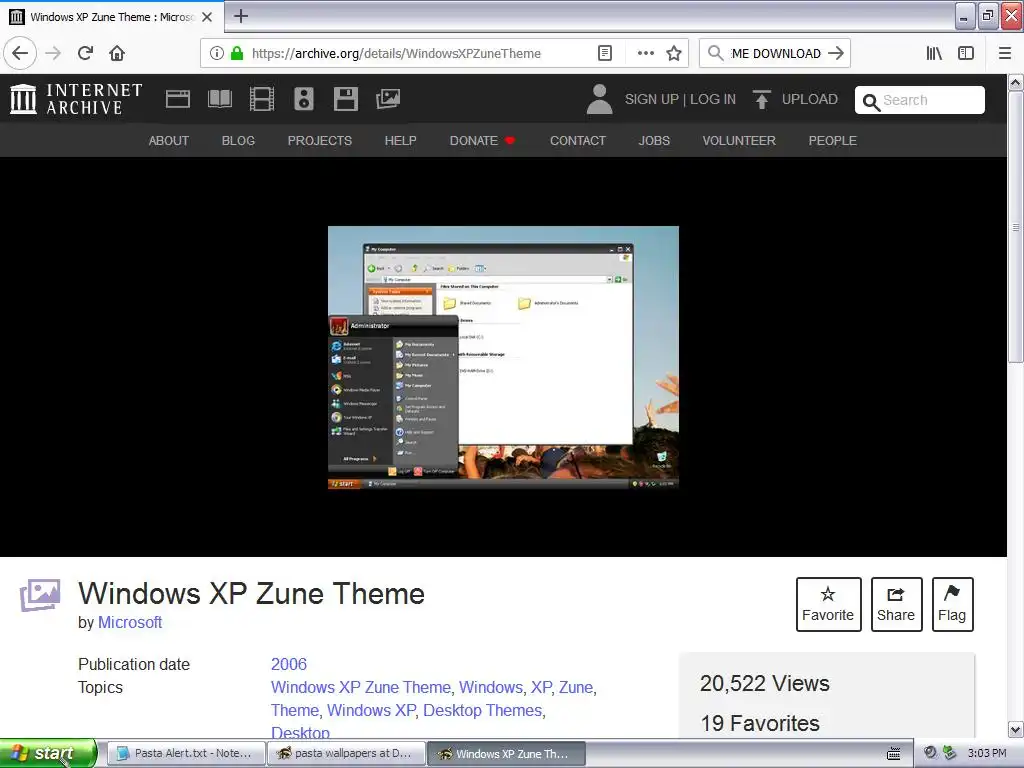Open the Windows XP topic link
This screenshot has height=768, width=1024.
pyautogui.click(x=371, y=711)
